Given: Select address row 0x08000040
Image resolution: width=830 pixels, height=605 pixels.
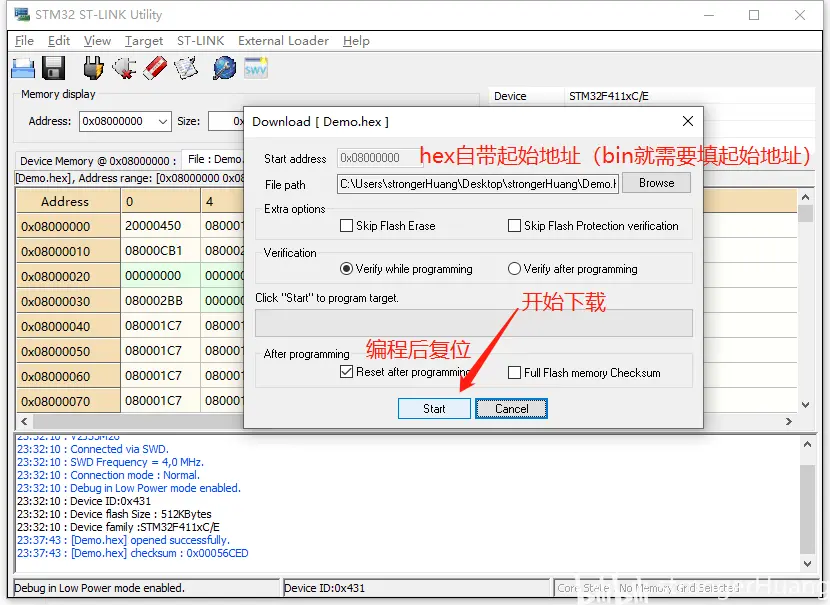Looking at the screenshot, I should [68, 326].
